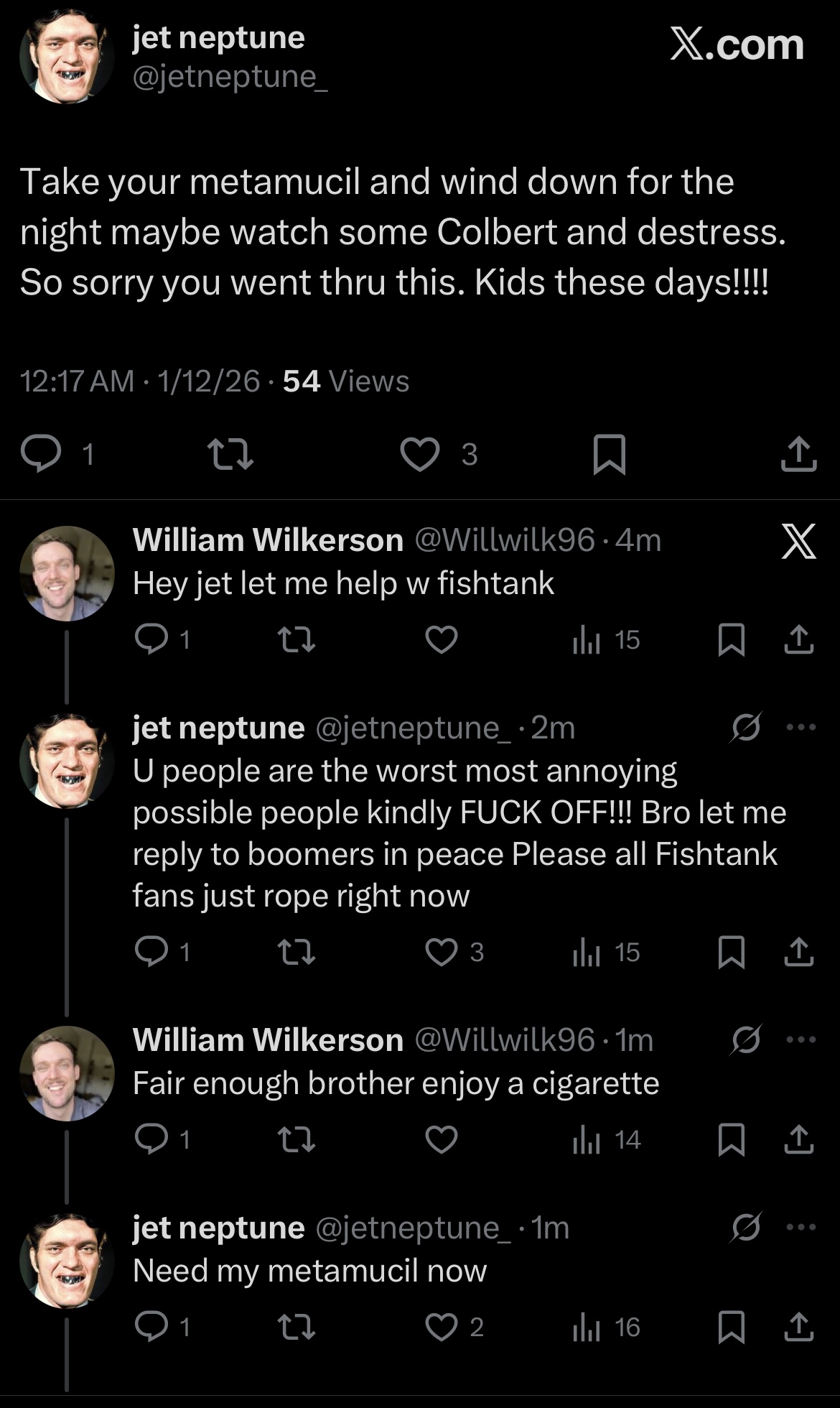The height and width of the screenshot is (1408, 840).
Task: Open more options on 'Need my metamucil' reply
Action: point(801,1227)
